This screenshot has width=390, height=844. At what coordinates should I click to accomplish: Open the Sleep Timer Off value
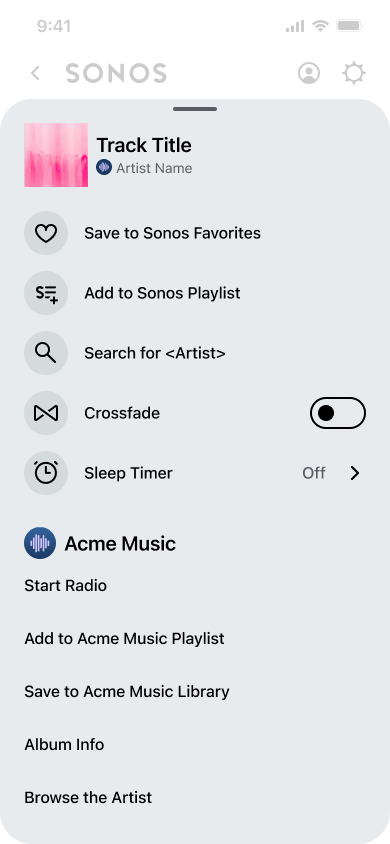point(314,473)
